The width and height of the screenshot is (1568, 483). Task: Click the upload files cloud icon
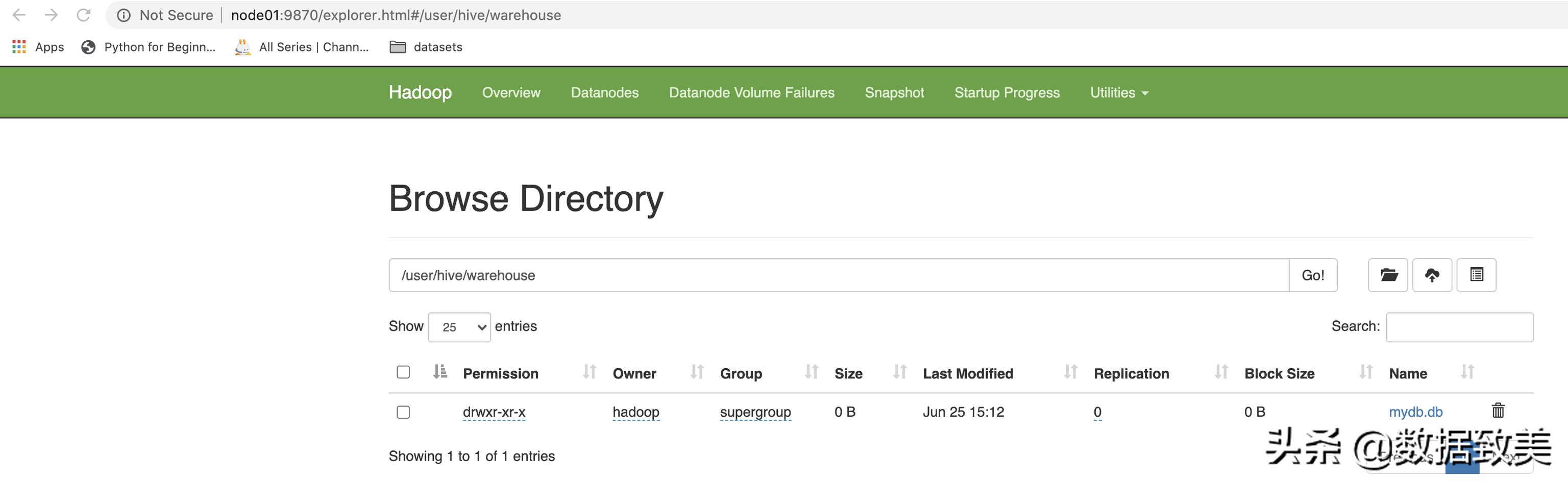point(1432,275)
